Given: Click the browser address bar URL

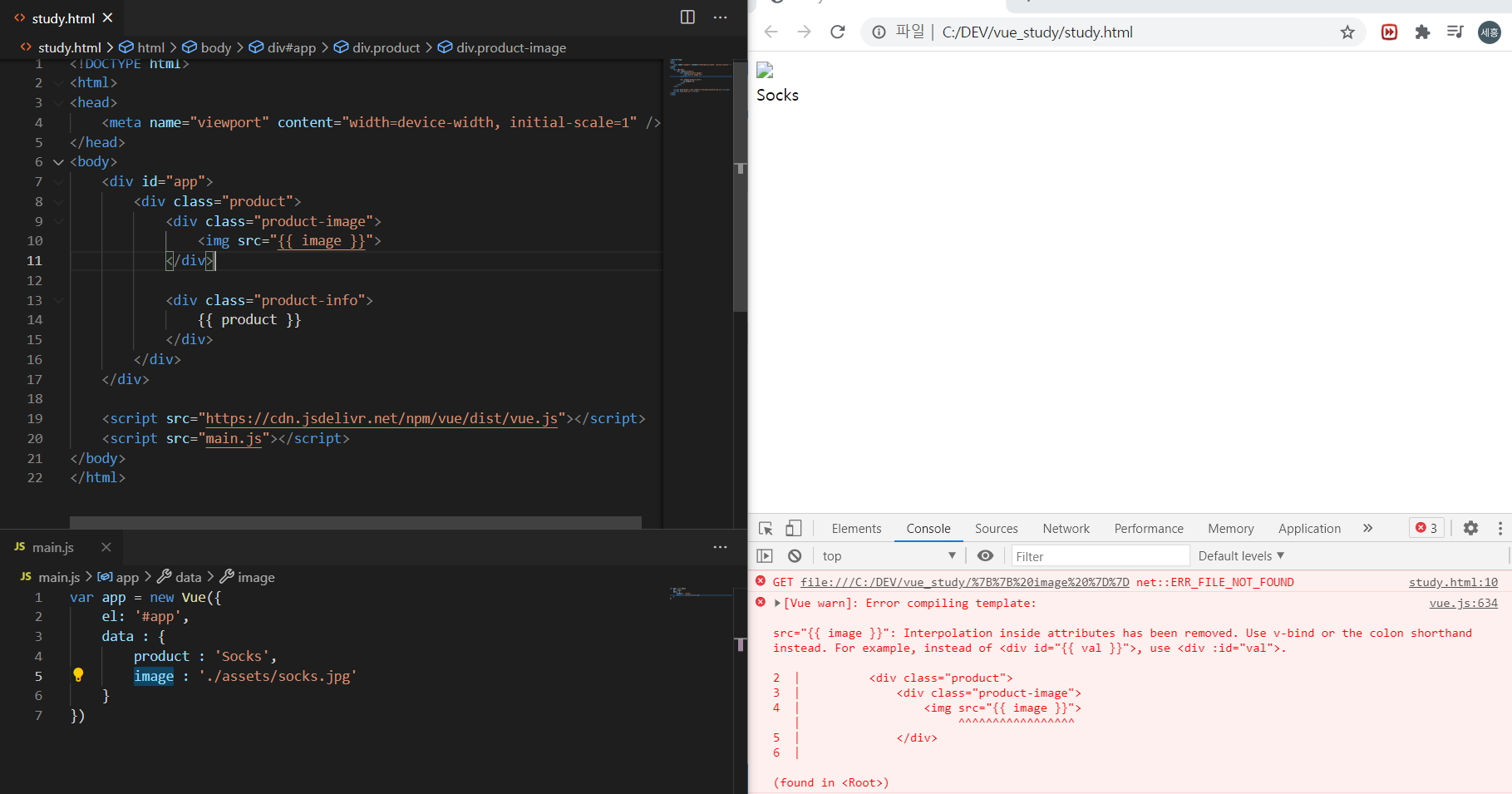Looking at the screenshot, I should (1037, 32).
